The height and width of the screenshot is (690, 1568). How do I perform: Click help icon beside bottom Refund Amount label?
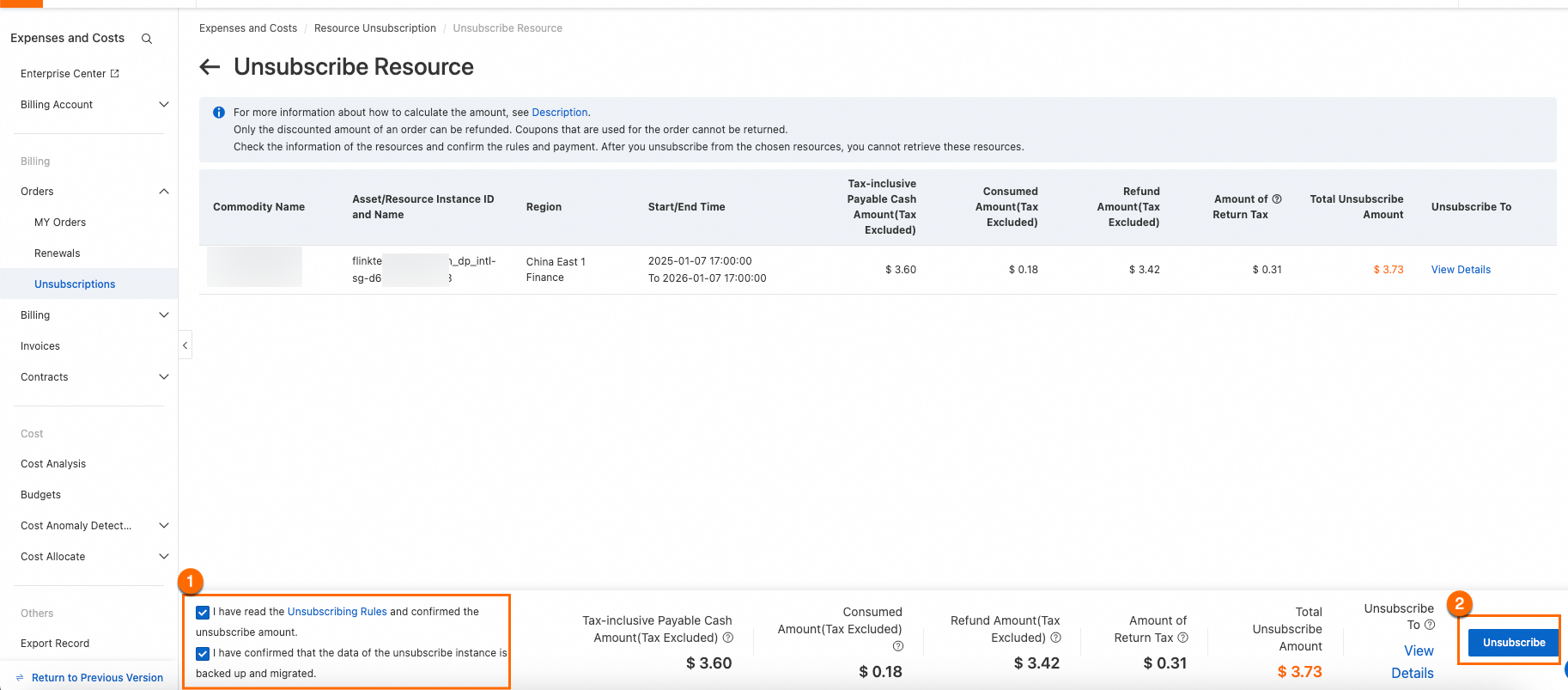[x=1055, y=638]
